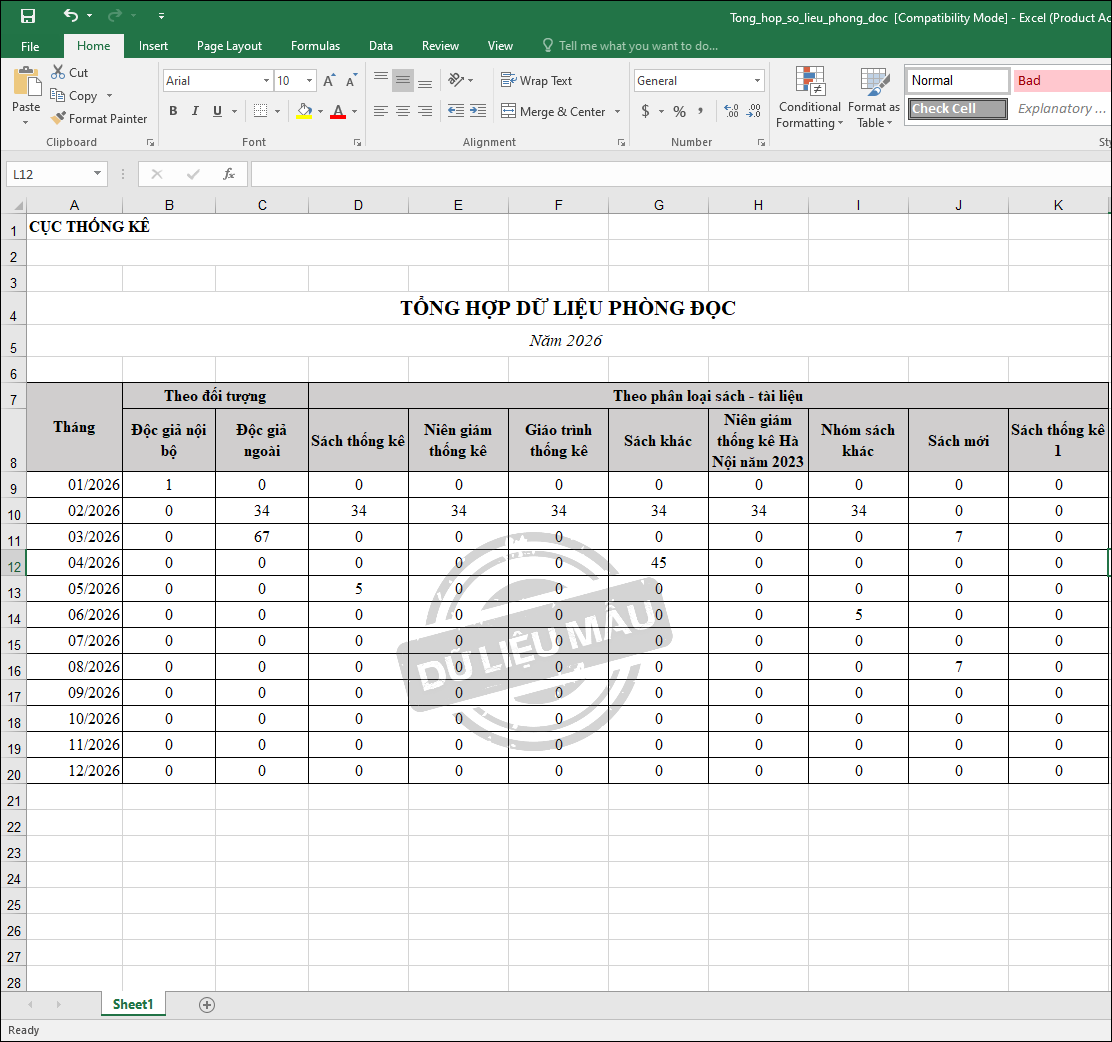Expand the Name Box dropdown arrow
The height and width of the screenshot is (1042, 1112).
[97, 174]
